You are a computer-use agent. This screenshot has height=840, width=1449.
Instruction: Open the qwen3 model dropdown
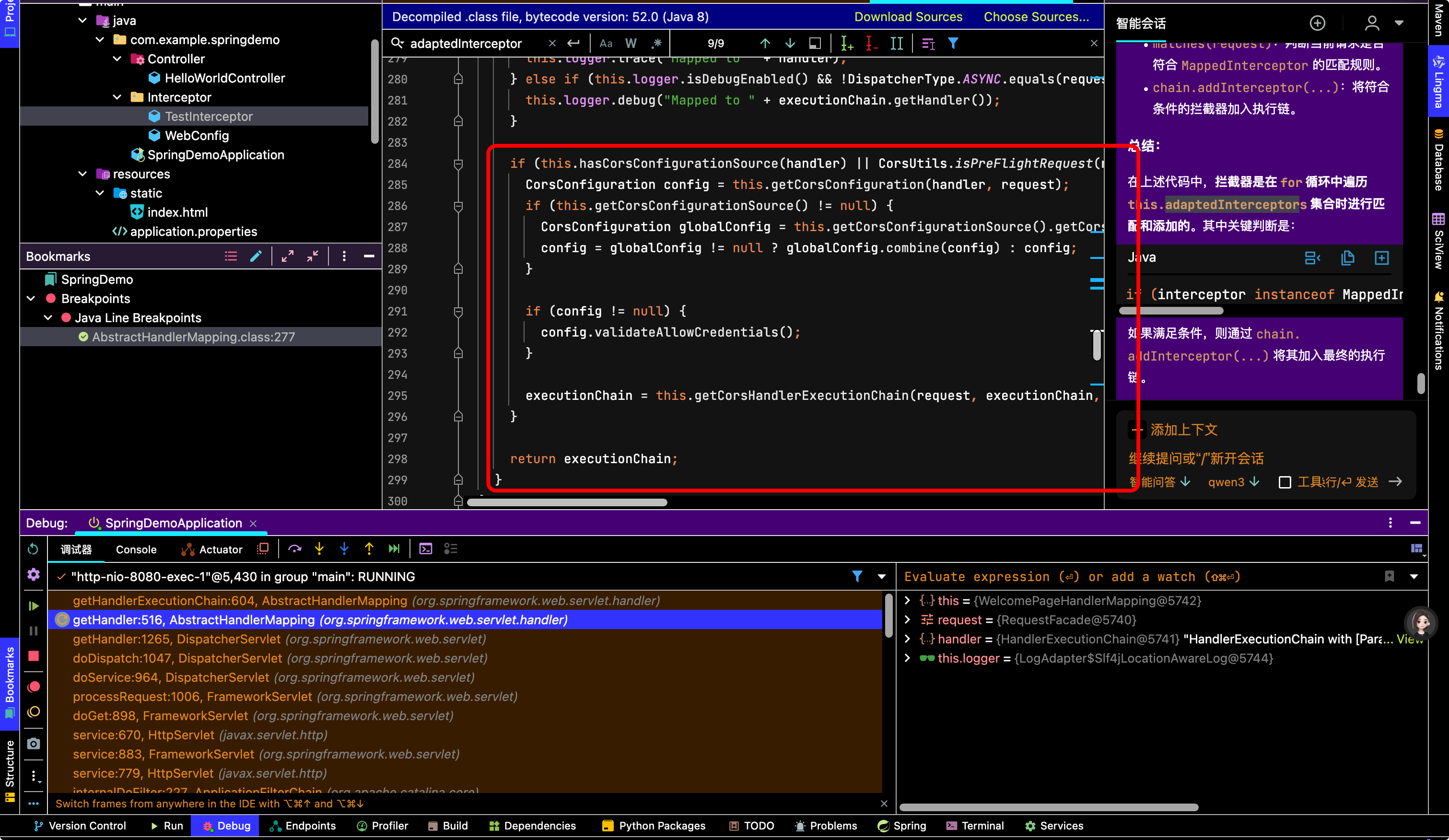pos(1234,482)
